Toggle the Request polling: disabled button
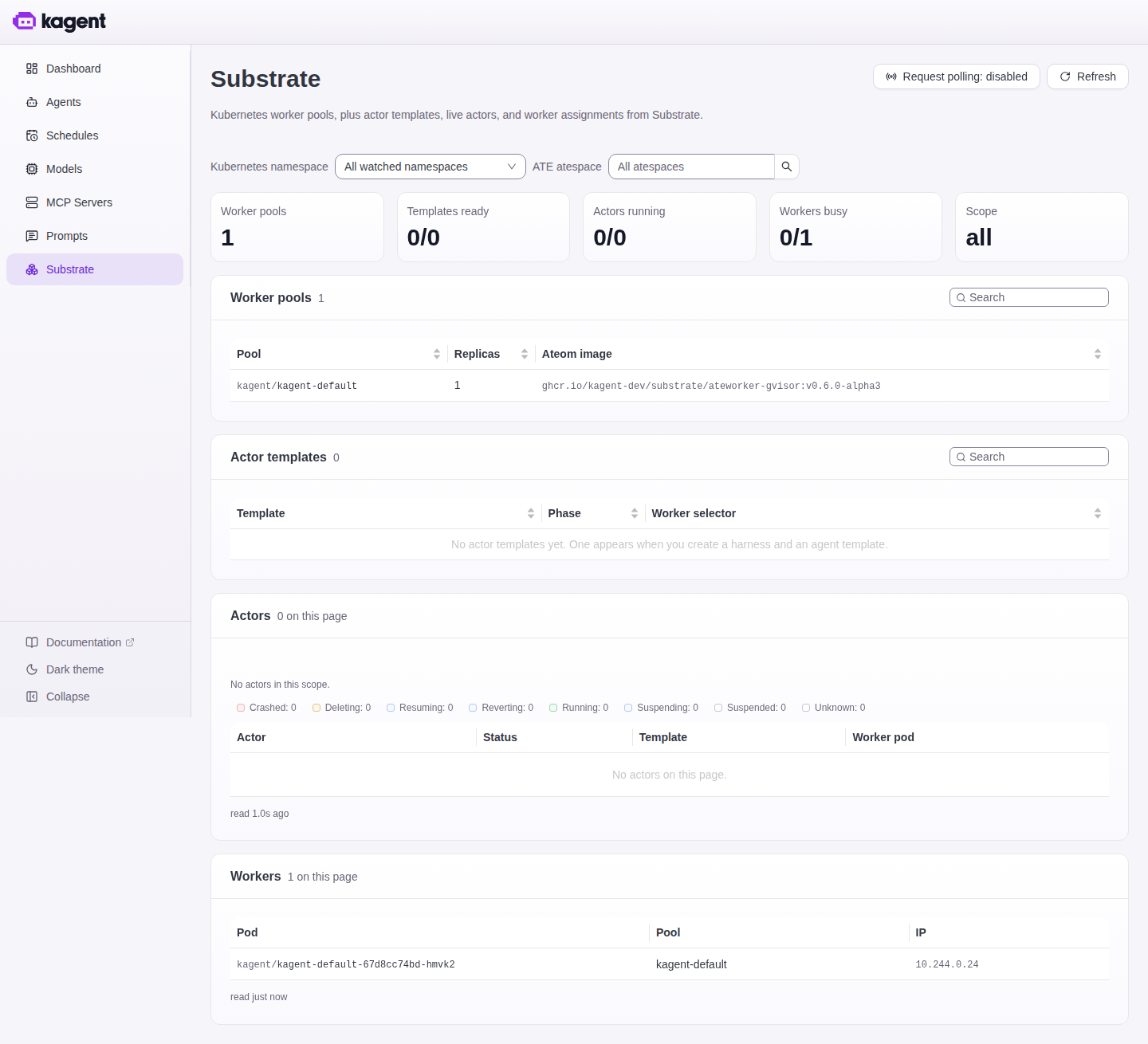1148x1044 pixels. [957, 77]
